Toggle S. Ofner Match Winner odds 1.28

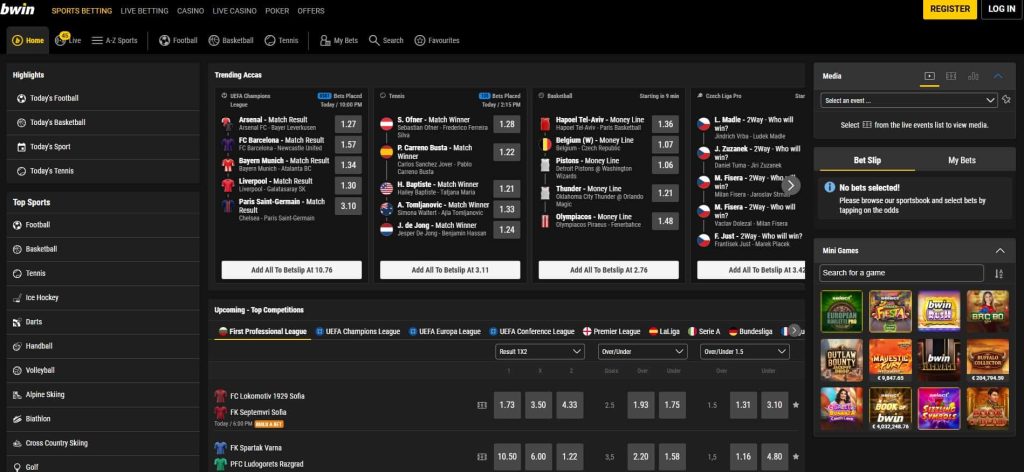507,124
